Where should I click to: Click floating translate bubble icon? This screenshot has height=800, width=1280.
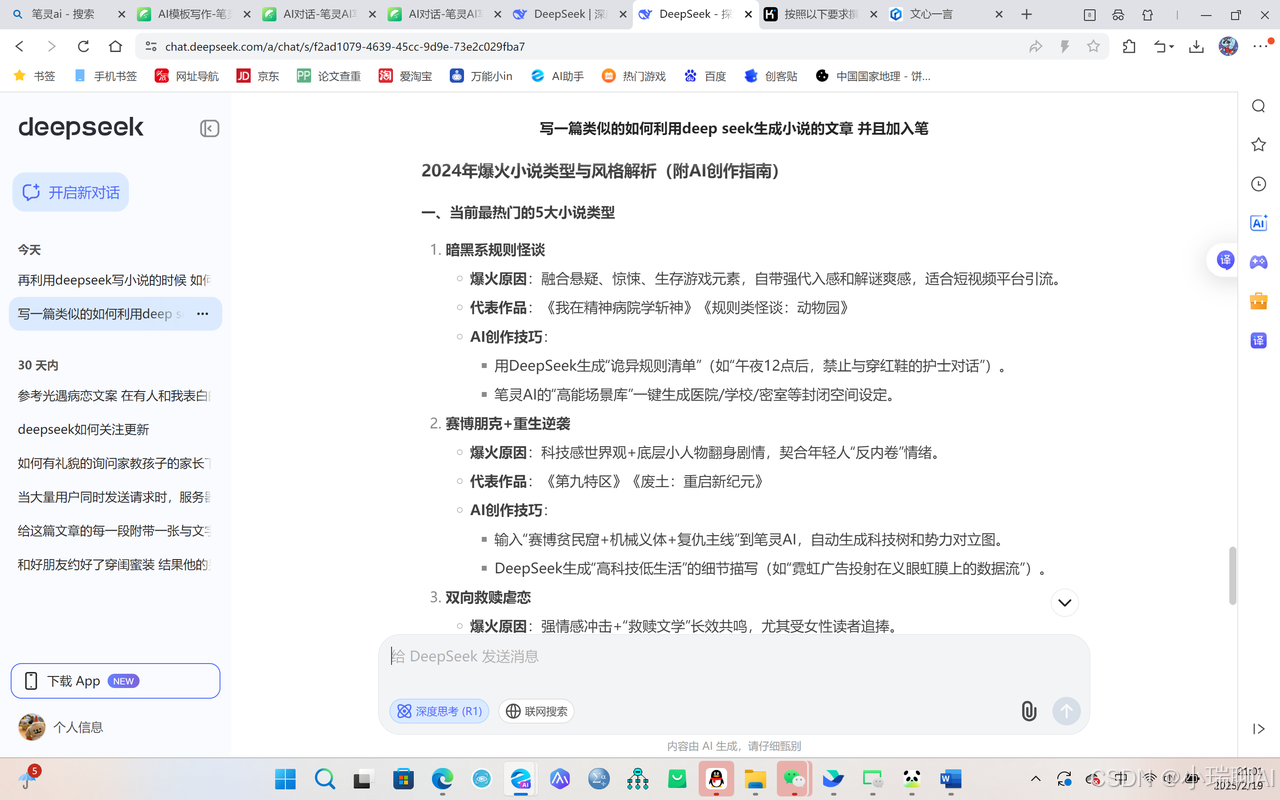point(1226,260)
